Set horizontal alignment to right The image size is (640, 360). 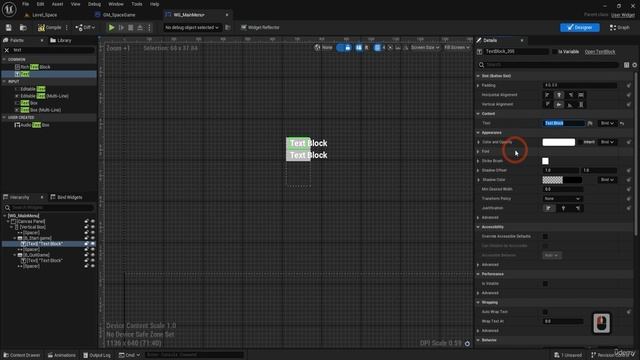[570, 95]
